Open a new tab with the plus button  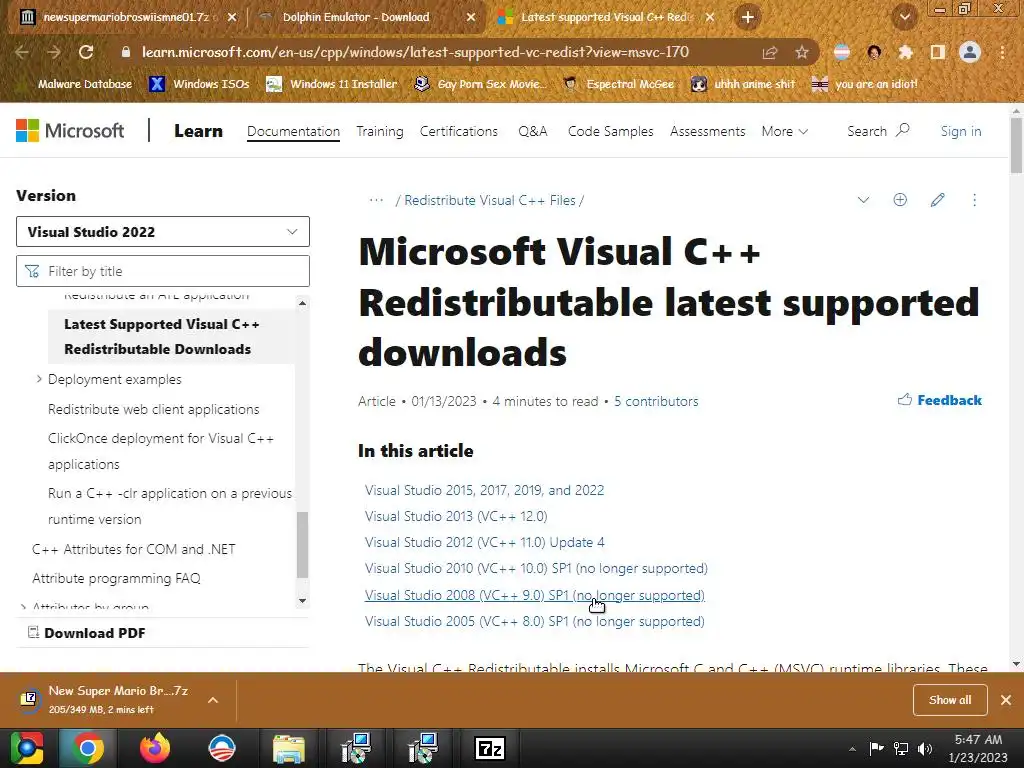748,18
